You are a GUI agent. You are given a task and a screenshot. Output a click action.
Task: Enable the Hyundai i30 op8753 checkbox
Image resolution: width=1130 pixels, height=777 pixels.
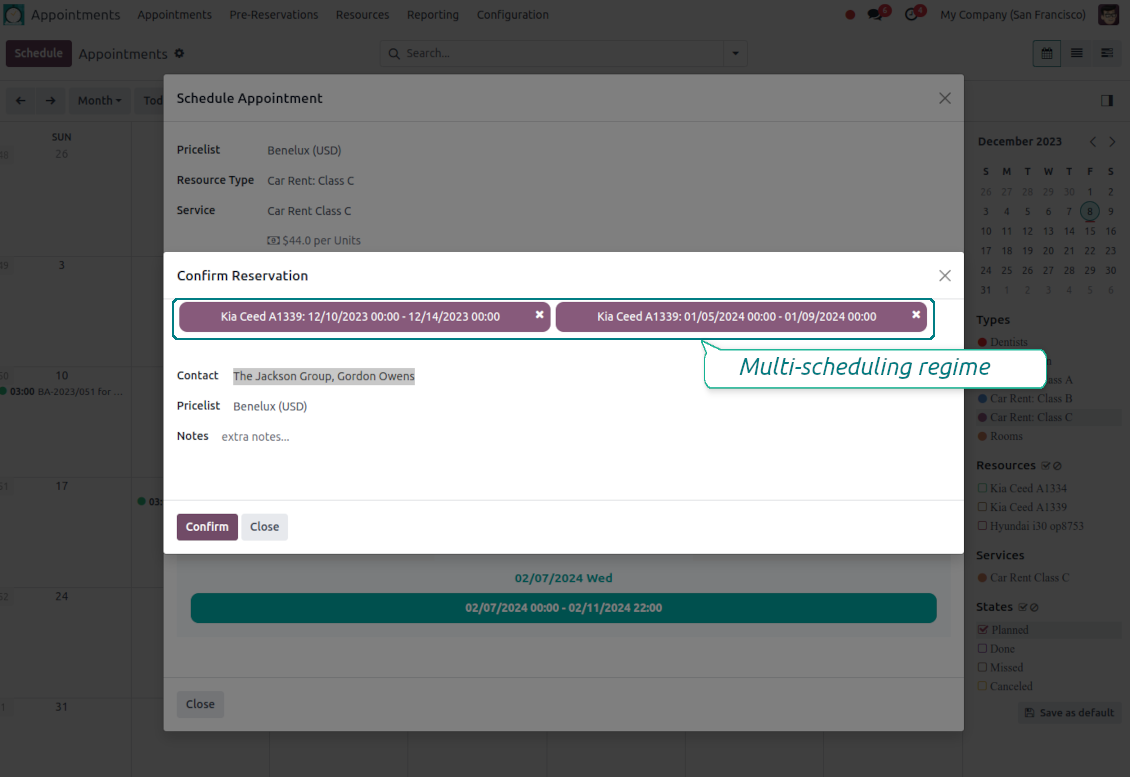[x=982, y=526]
